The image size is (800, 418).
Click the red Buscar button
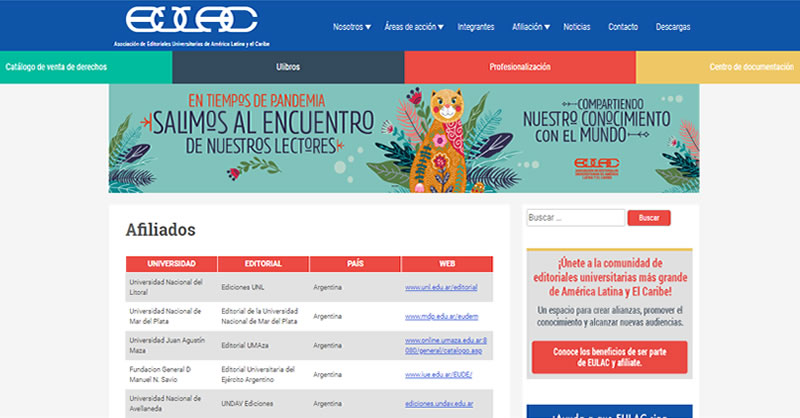pos(649,218)
